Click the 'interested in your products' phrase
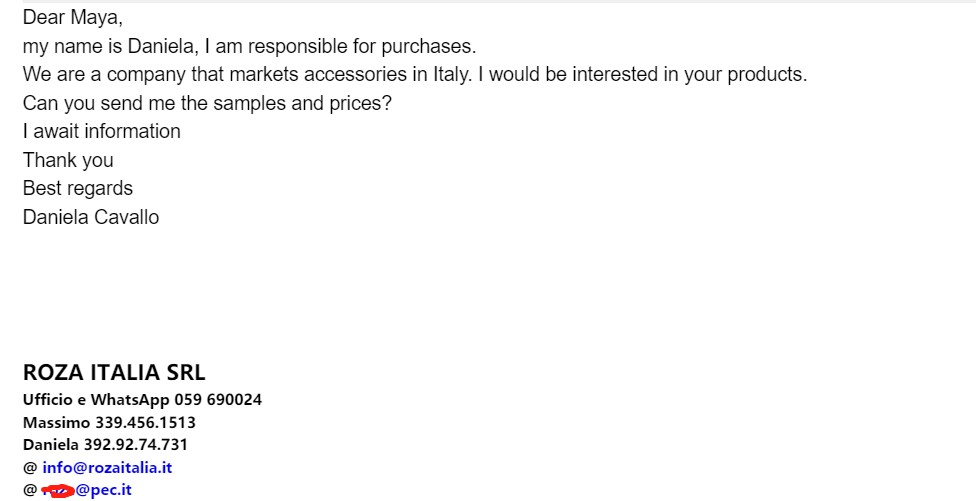This screenshot has width=976, height=501. coord(689,75)
